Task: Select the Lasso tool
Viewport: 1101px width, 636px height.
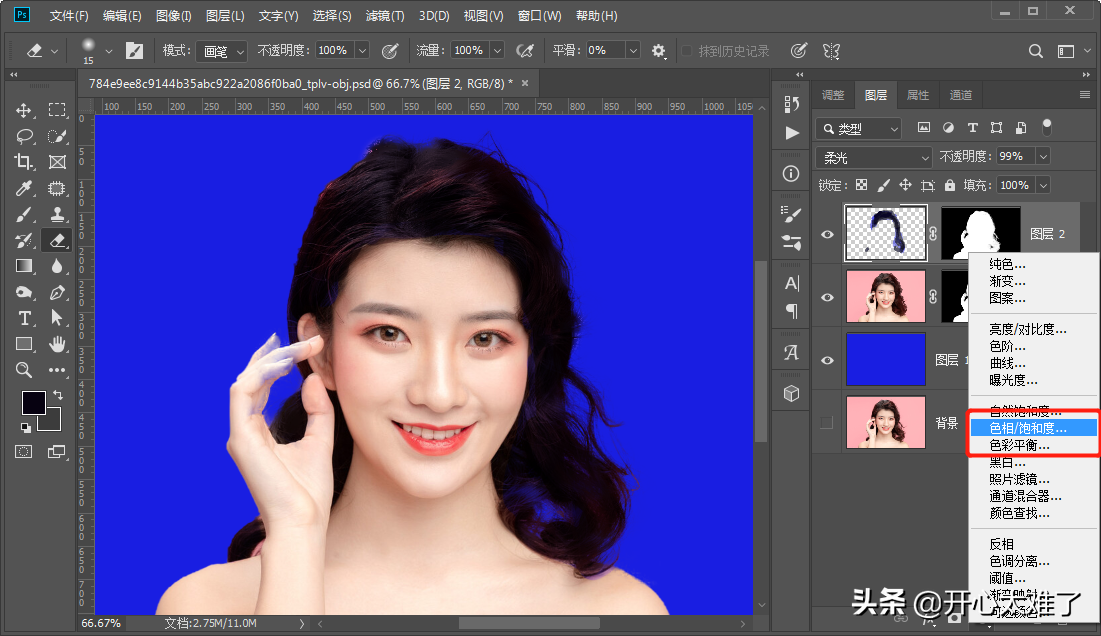Action: tap(24, 136)
